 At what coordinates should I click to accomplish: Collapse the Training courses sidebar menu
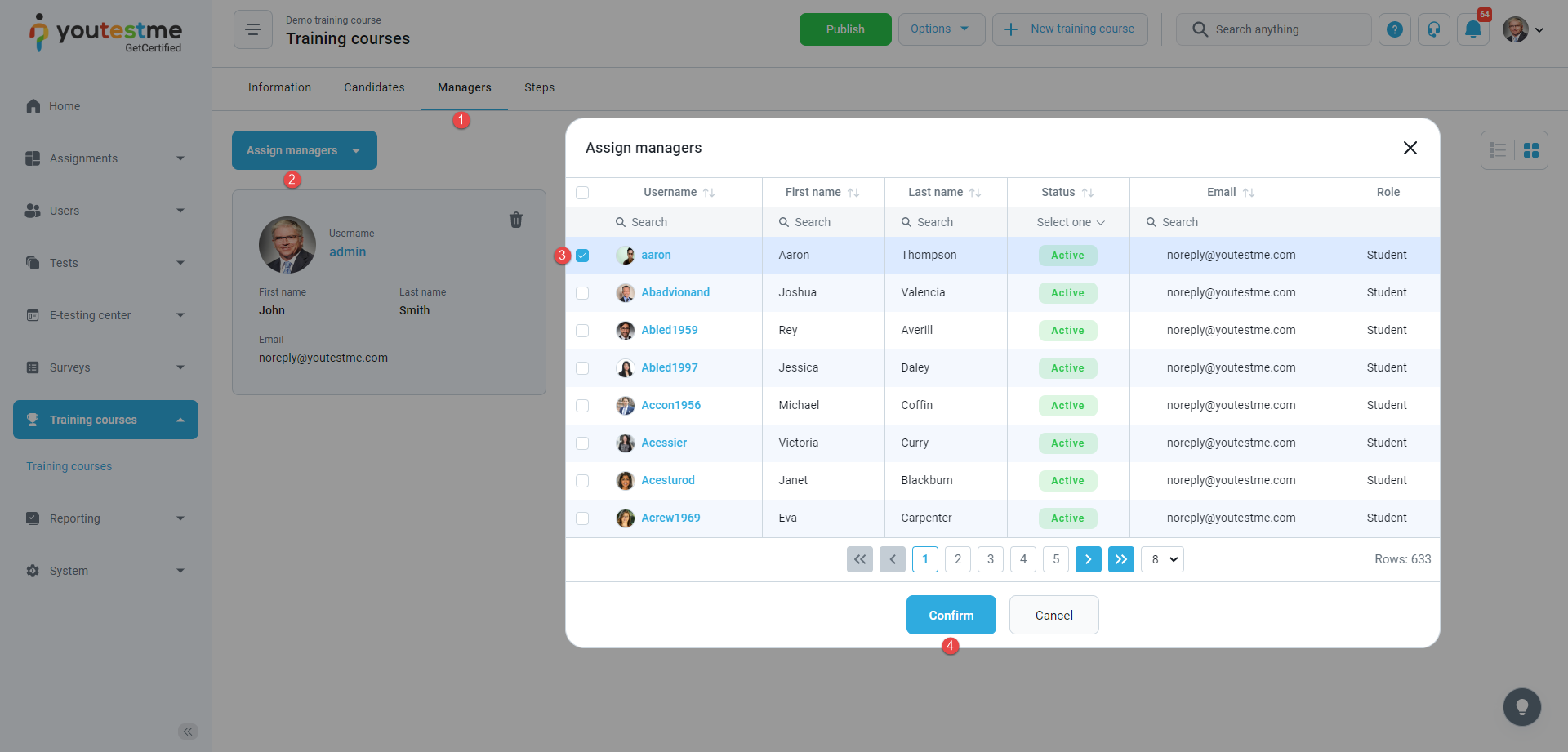click(x=105, y=420)
